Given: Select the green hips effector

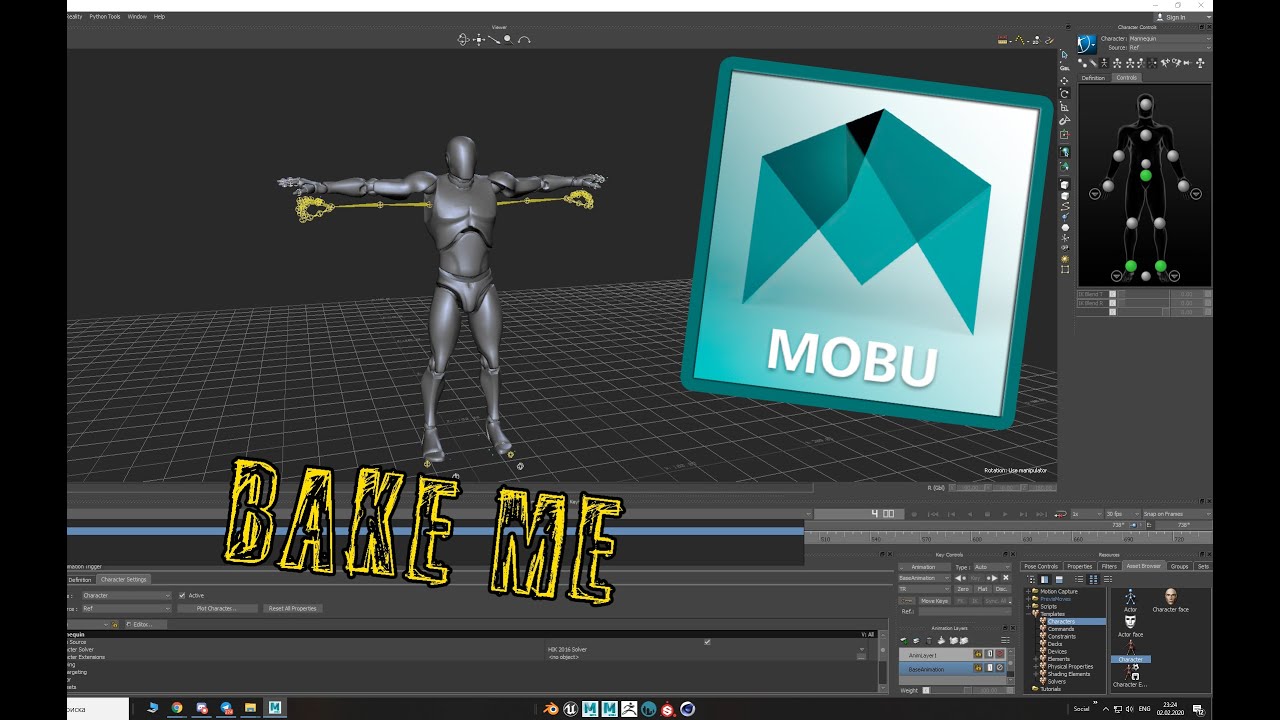Looking at the screenshot, I should (x=1146, y=175).
